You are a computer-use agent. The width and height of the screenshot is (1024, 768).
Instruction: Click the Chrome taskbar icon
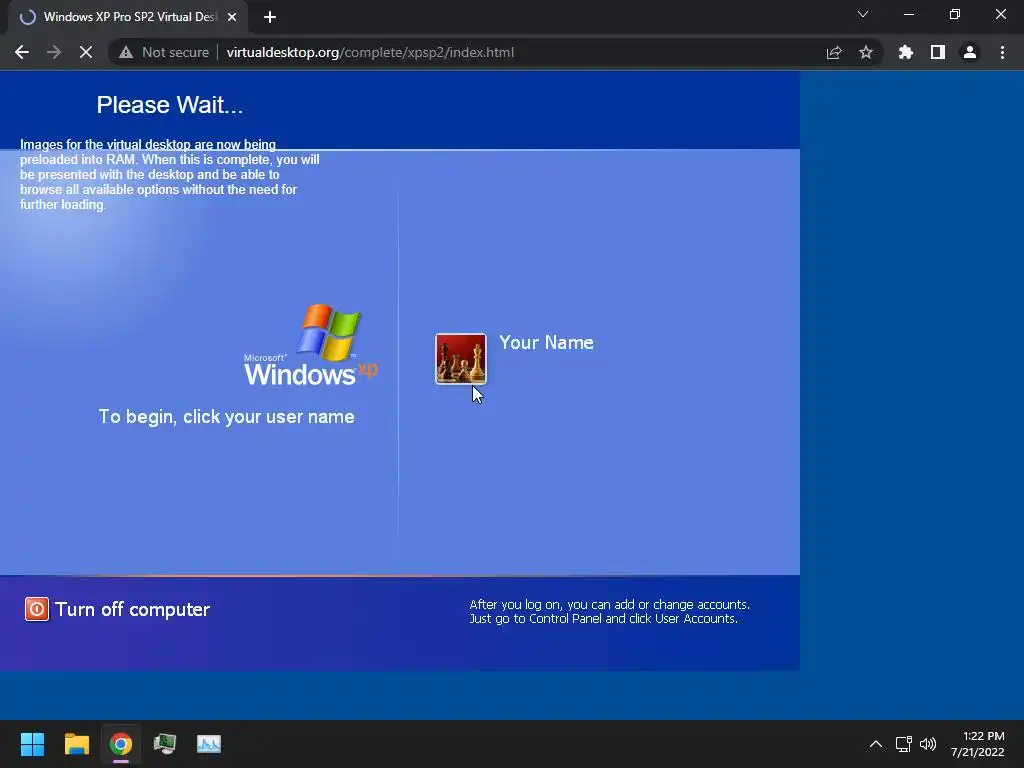click(x=121, y=744)
